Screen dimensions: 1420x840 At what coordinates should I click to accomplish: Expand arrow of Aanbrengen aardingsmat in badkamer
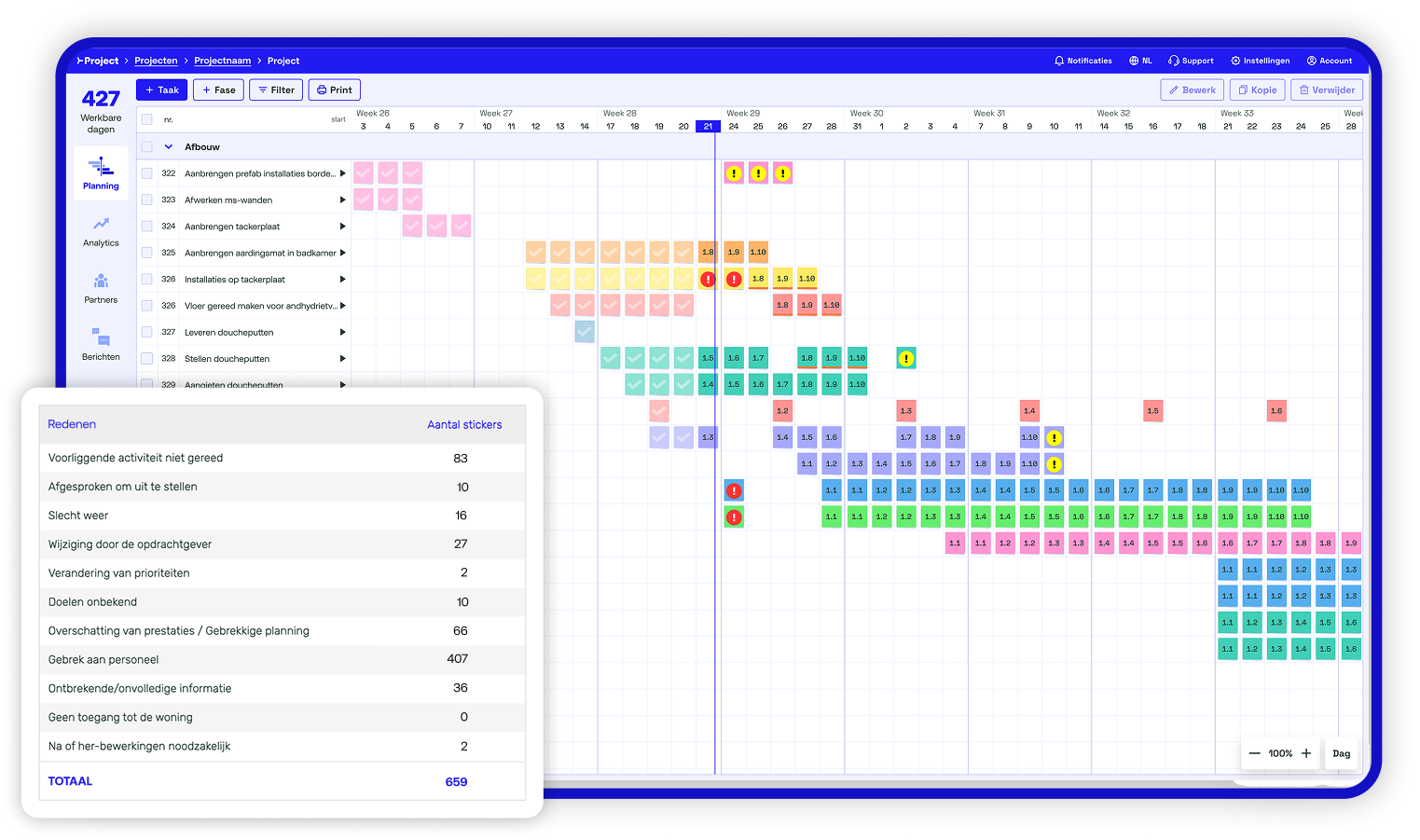(x=343, y=253)
